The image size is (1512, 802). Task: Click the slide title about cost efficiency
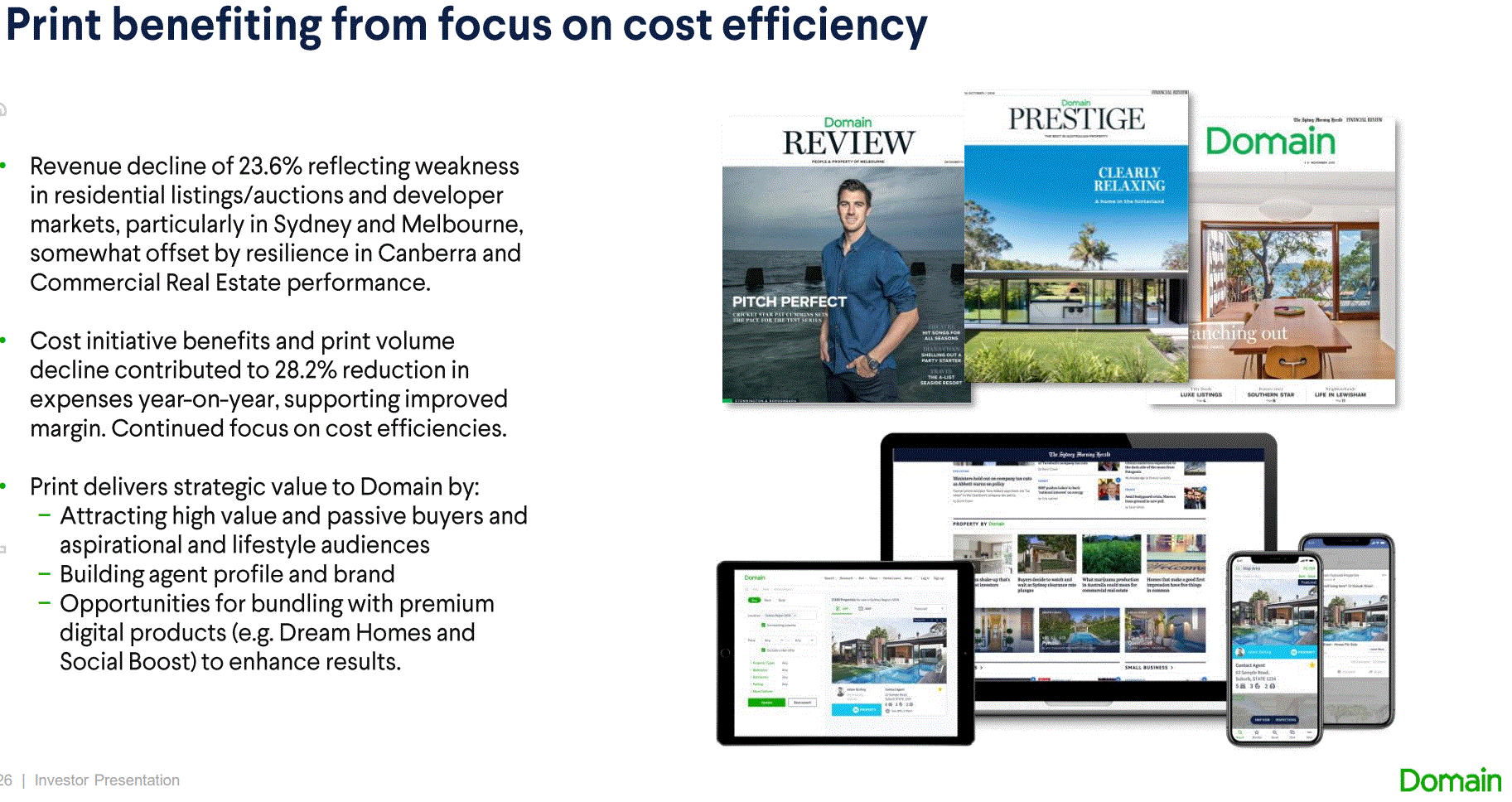pyautogui.click(x=466, y=25)
